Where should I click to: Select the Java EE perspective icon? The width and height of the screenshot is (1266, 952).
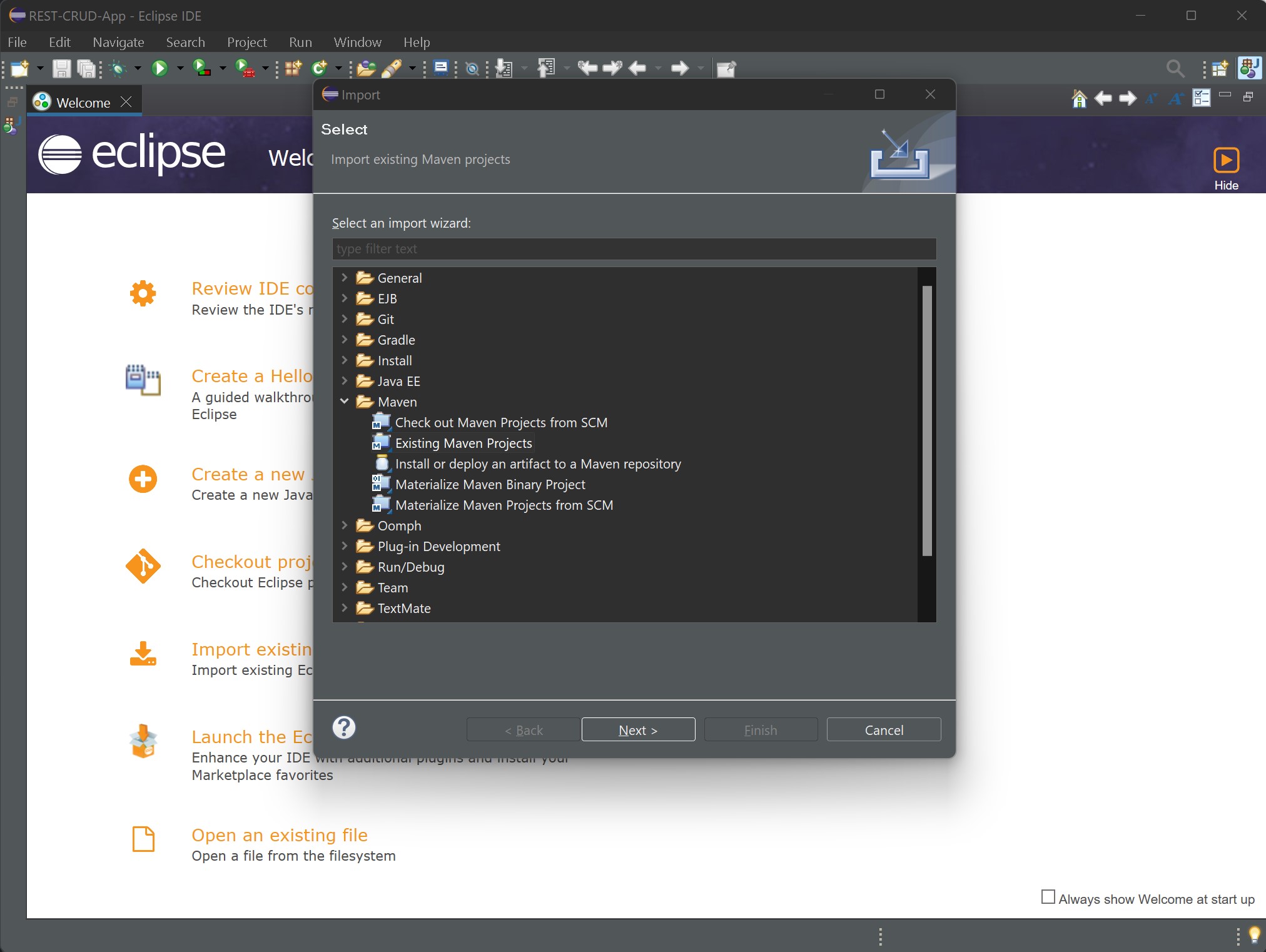tap(1250, 68)
